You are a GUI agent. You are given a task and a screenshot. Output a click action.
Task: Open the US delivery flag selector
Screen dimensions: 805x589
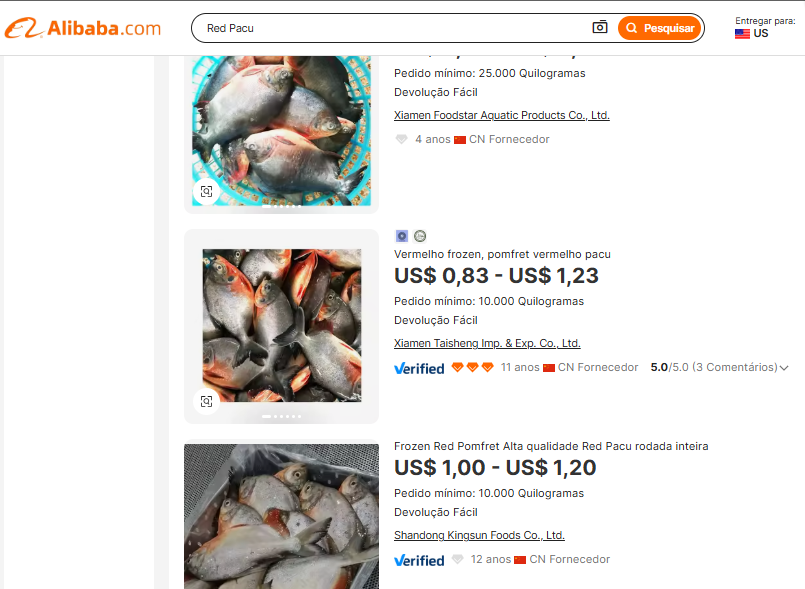[x=752, y=33]
